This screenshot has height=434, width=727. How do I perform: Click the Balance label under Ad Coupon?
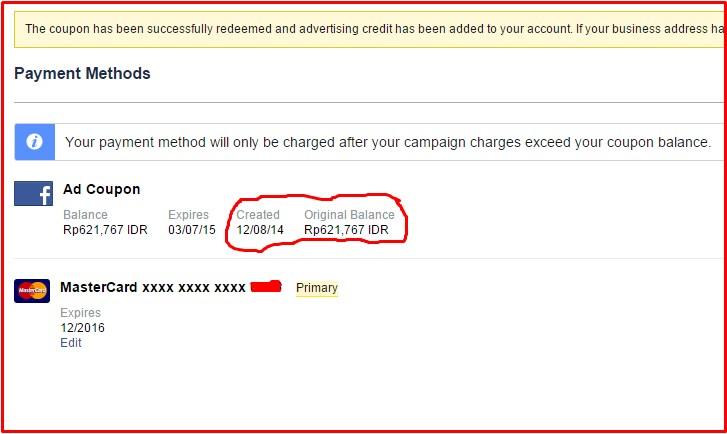coord(85,215)
